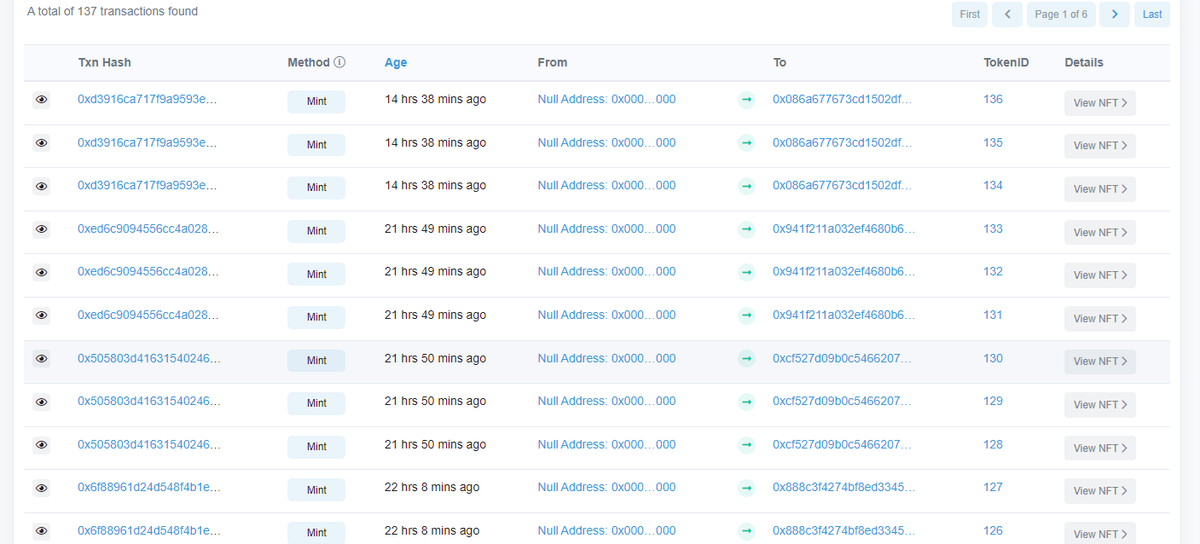The width and height of the screenshot is (1200, 544).
Task: Open View NFT for TokenID 135
Action: tap(1100, 146)
